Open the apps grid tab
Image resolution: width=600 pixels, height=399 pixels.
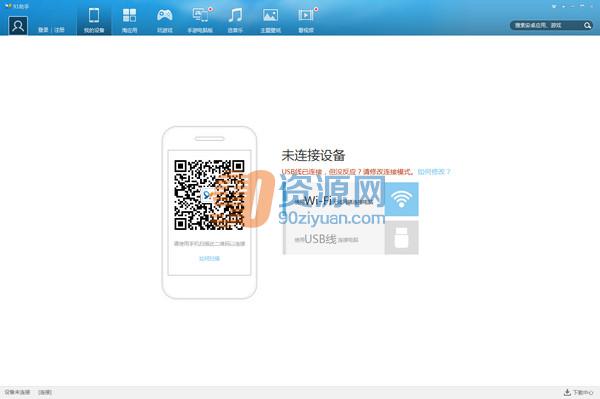tap(129, 20)
